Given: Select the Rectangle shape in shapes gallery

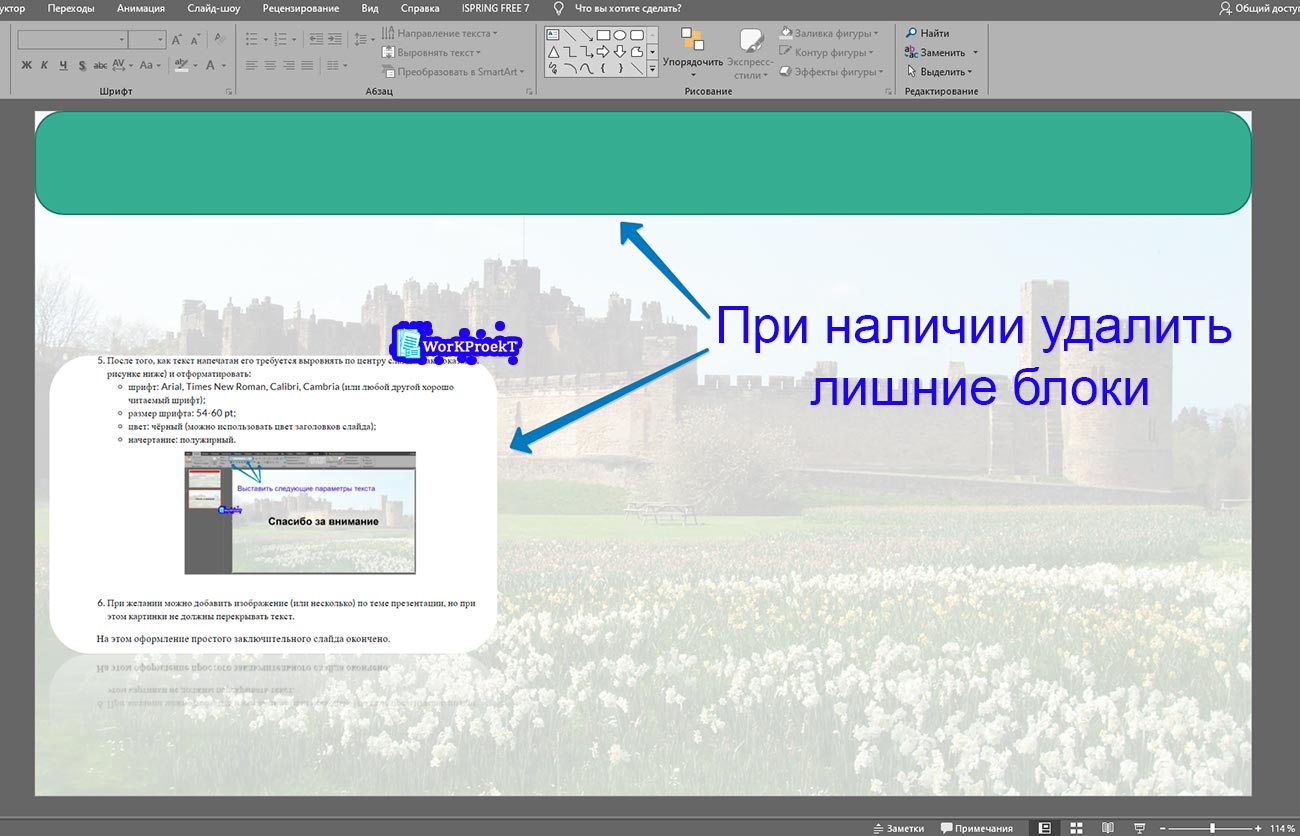Looking at the screenshot, I should tap(603, 35).
